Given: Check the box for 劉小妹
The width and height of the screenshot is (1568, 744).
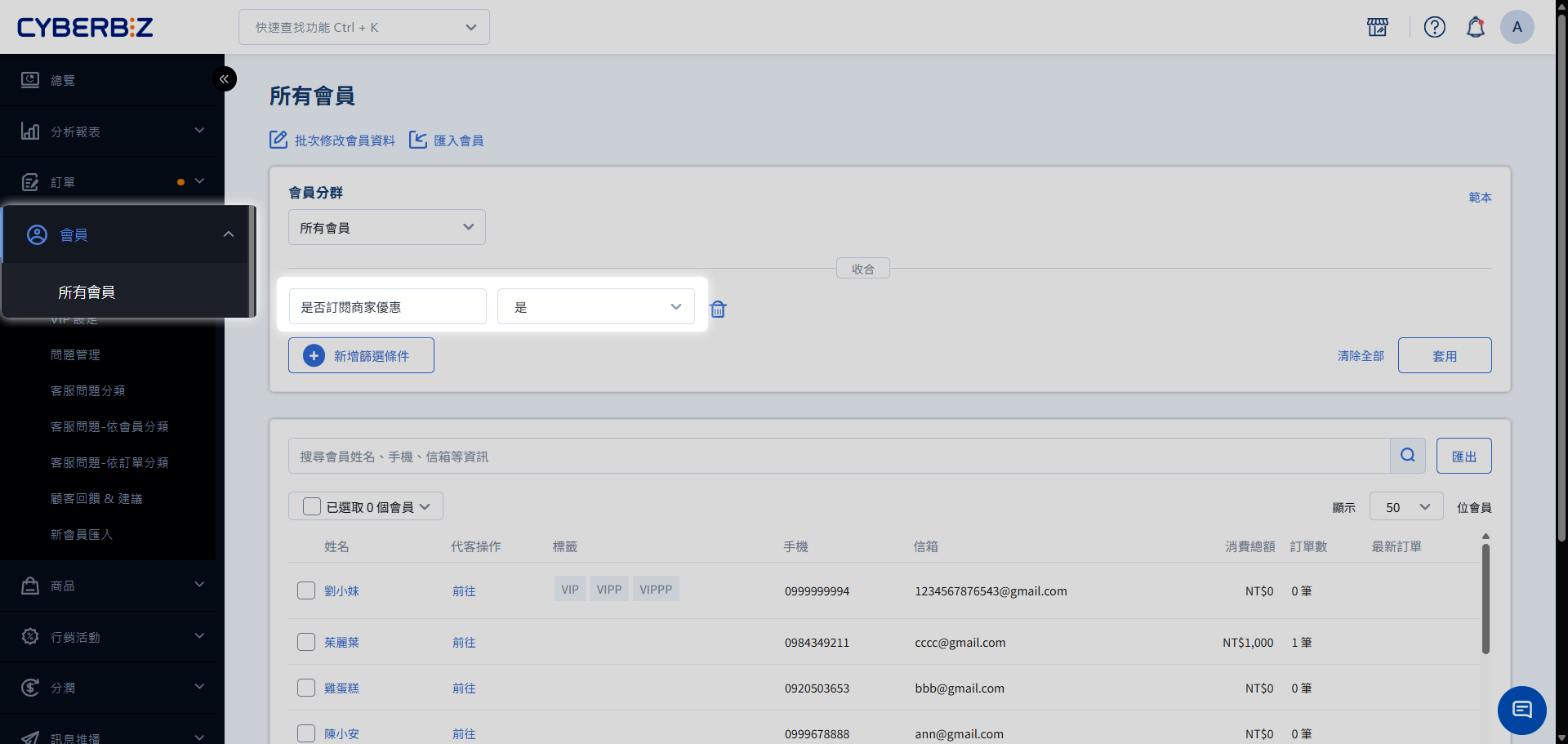Looking at the screenshot, I should pos(306,590).
